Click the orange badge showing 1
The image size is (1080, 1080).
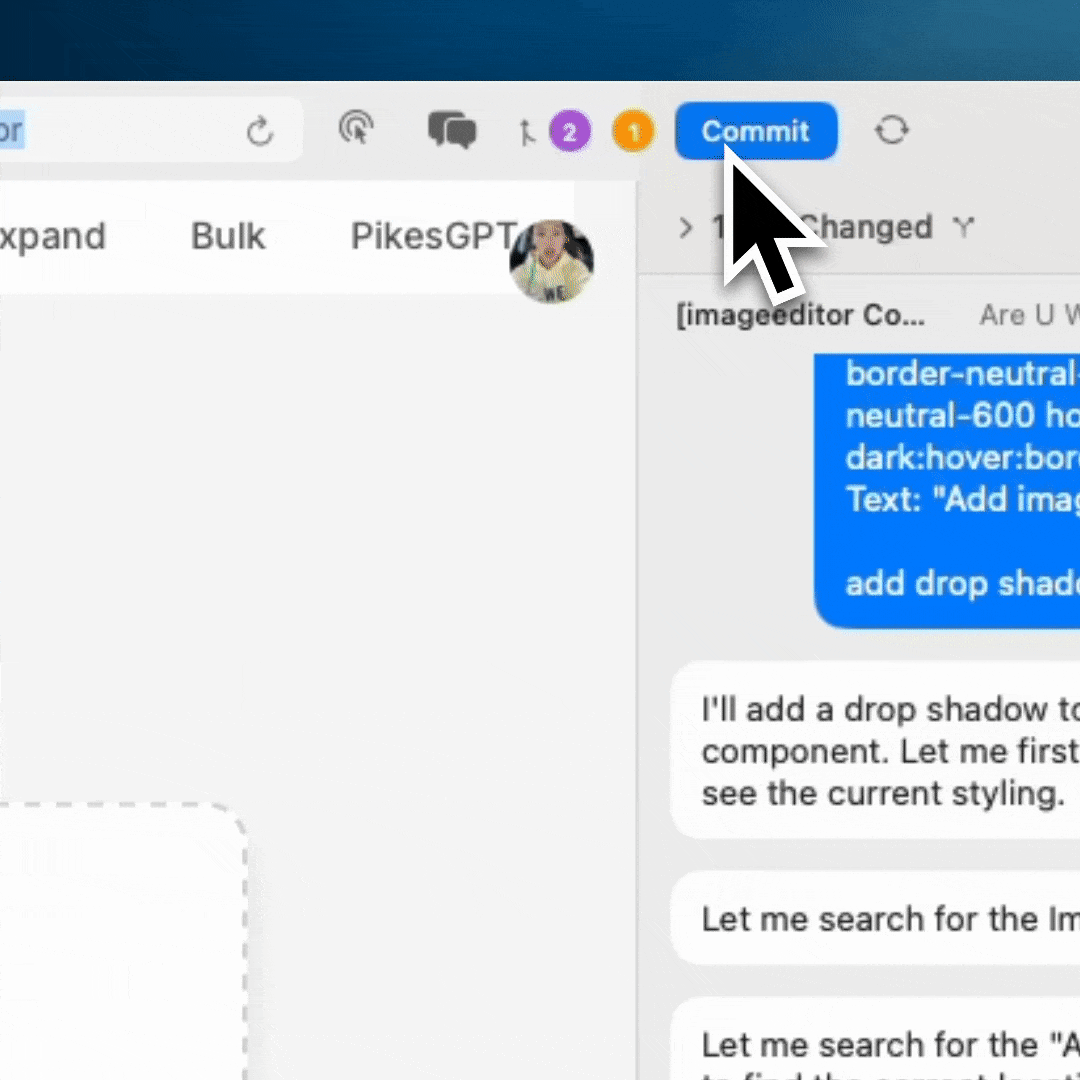633,131
